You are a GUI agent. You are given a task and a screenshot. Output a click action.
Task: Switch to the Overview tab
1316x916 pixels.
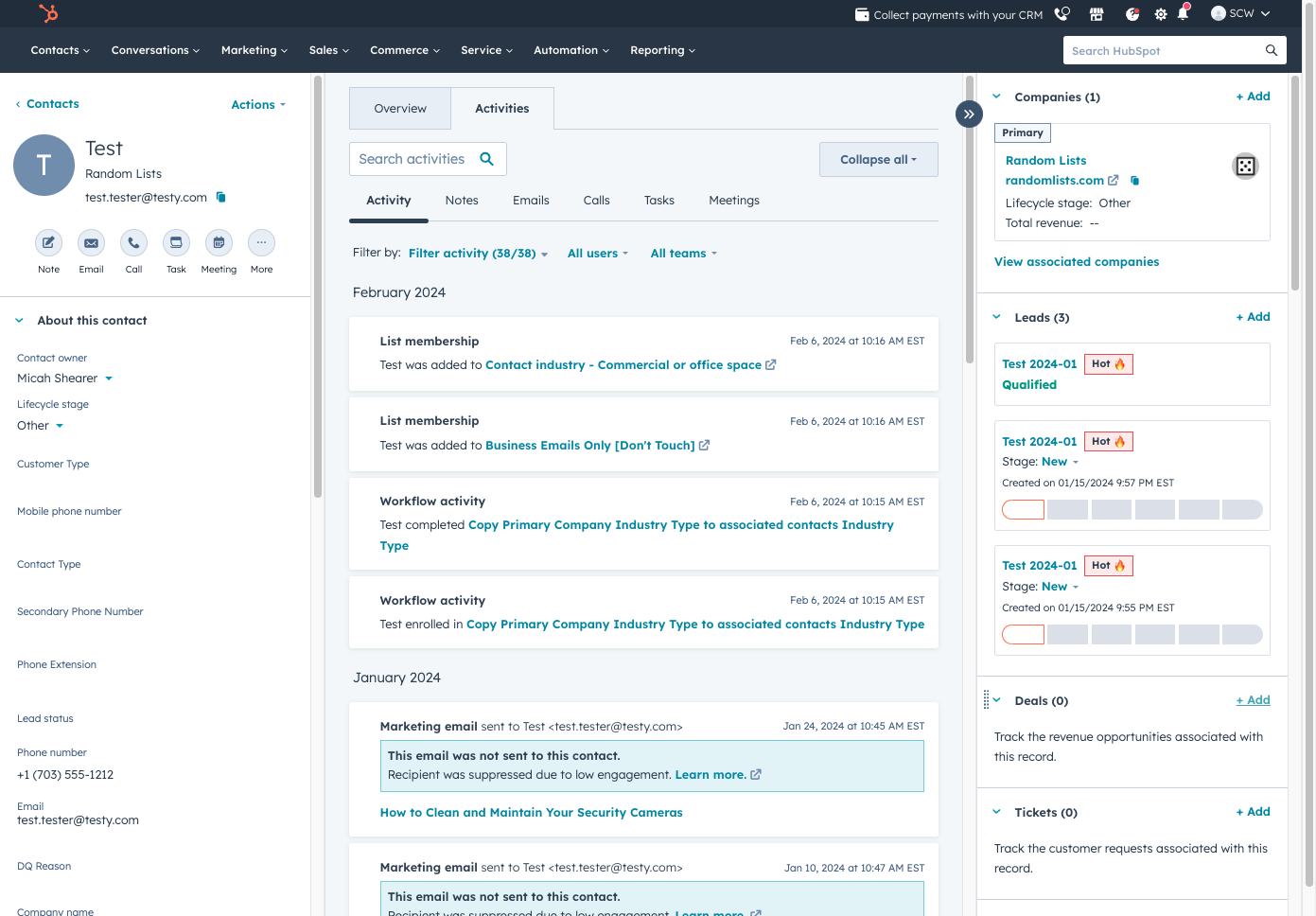pyautogui.click(x=400, y=109)
